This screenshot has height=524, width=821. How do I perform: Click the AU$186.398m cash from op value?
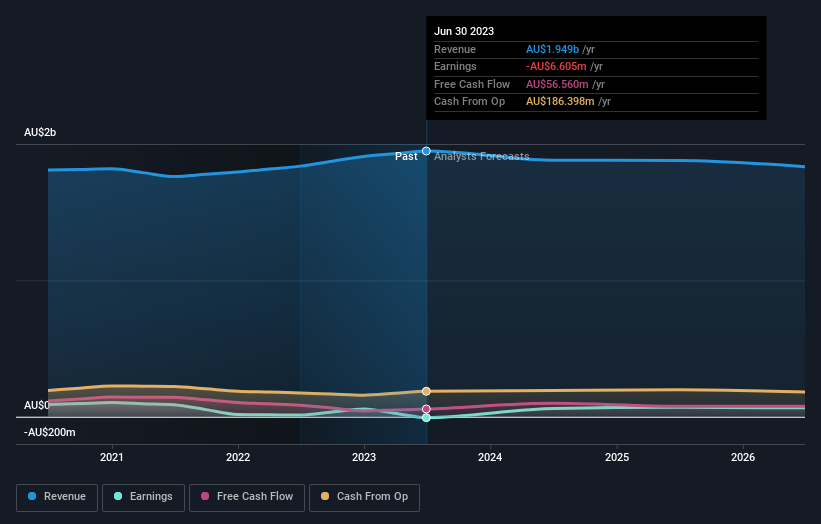point(560,102)
